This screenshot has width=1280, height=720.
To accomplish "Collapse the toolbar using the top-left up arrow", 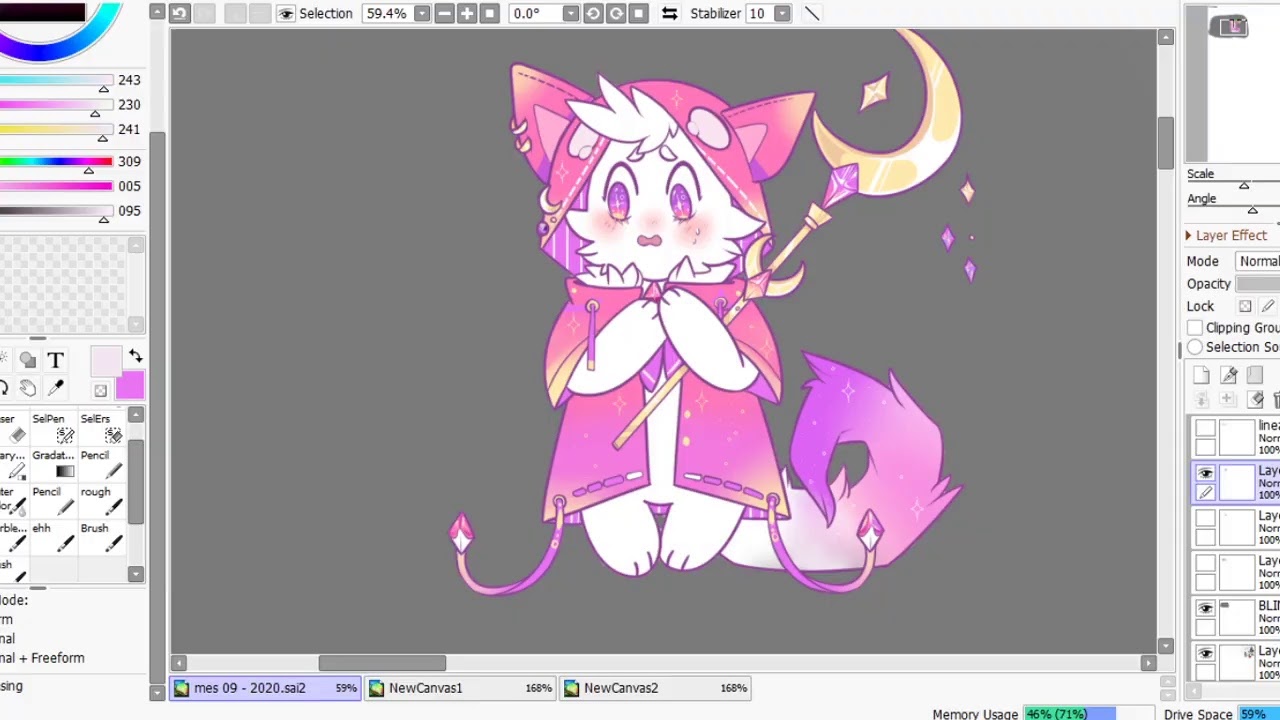I will coord(156,12).
